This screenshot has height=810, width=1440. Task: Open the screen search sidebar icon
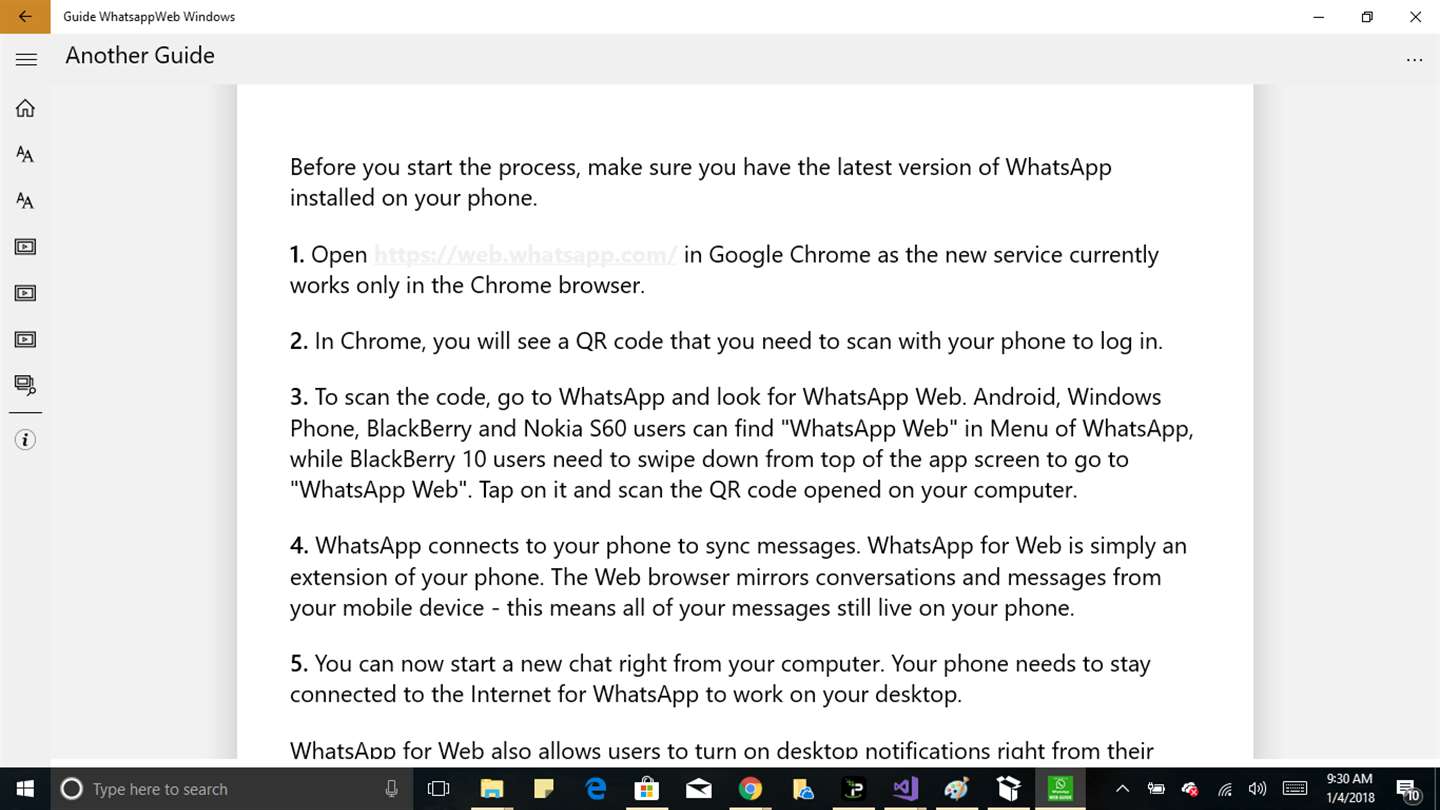click(25, 385)
